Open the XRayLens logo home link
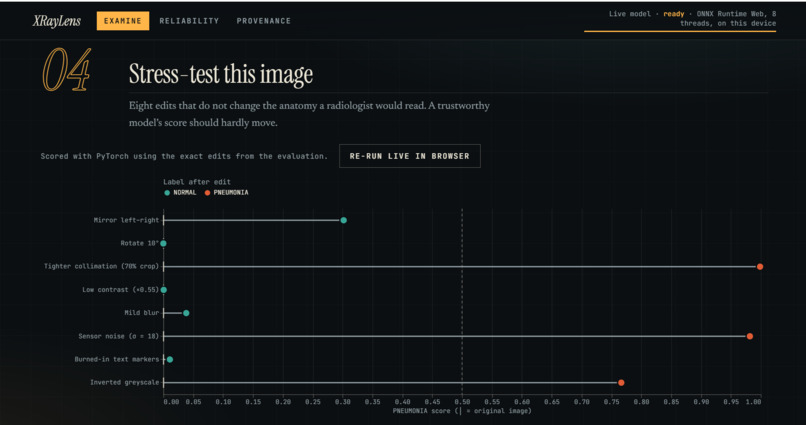Viewport: 806px width, 425px height. point(57,21)
